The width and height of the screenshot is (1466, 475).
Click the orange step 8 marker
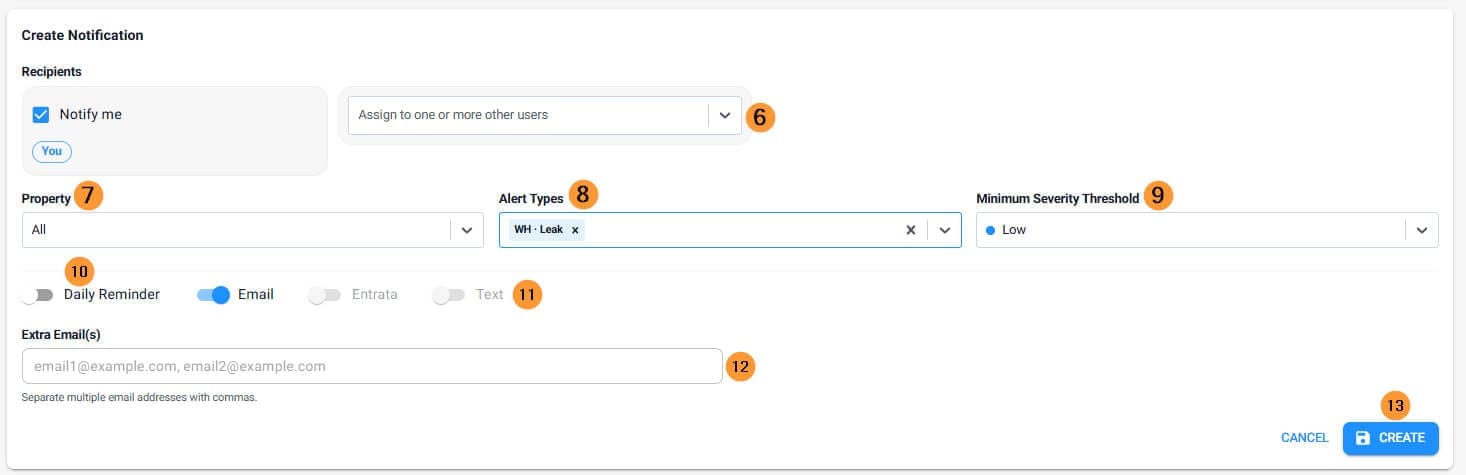coord(583,194)
